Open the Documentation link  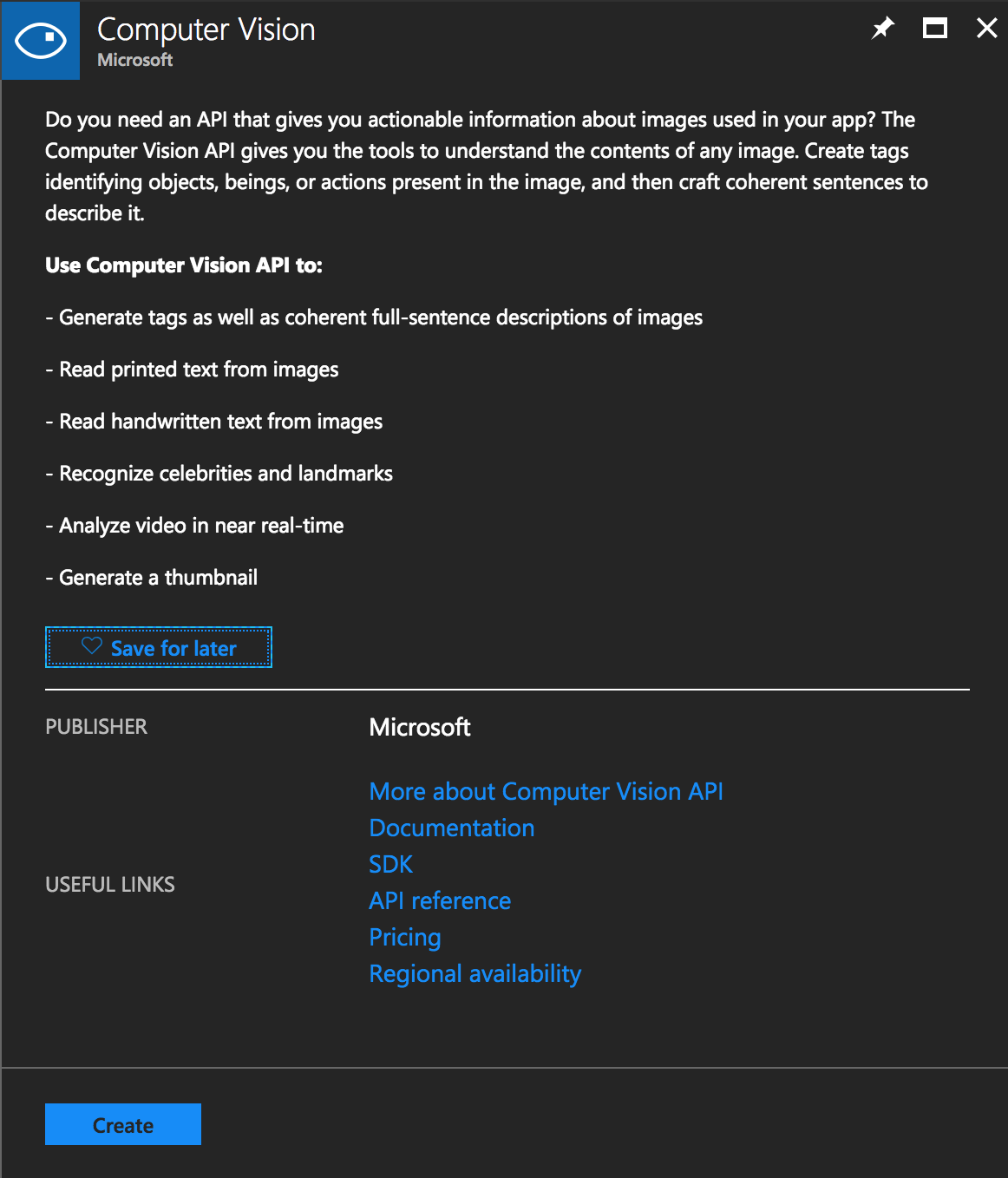pos(451,828)
